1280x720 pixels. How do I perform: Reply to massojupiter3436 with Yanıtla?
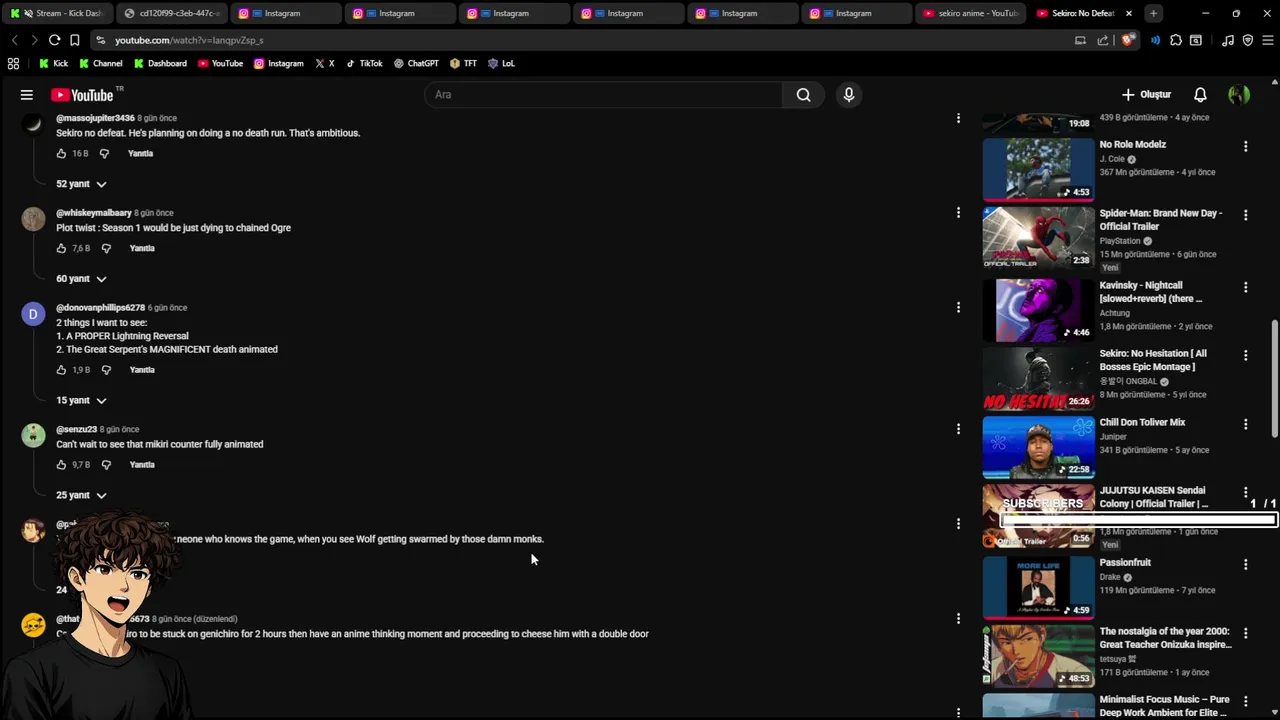(140, 153)
